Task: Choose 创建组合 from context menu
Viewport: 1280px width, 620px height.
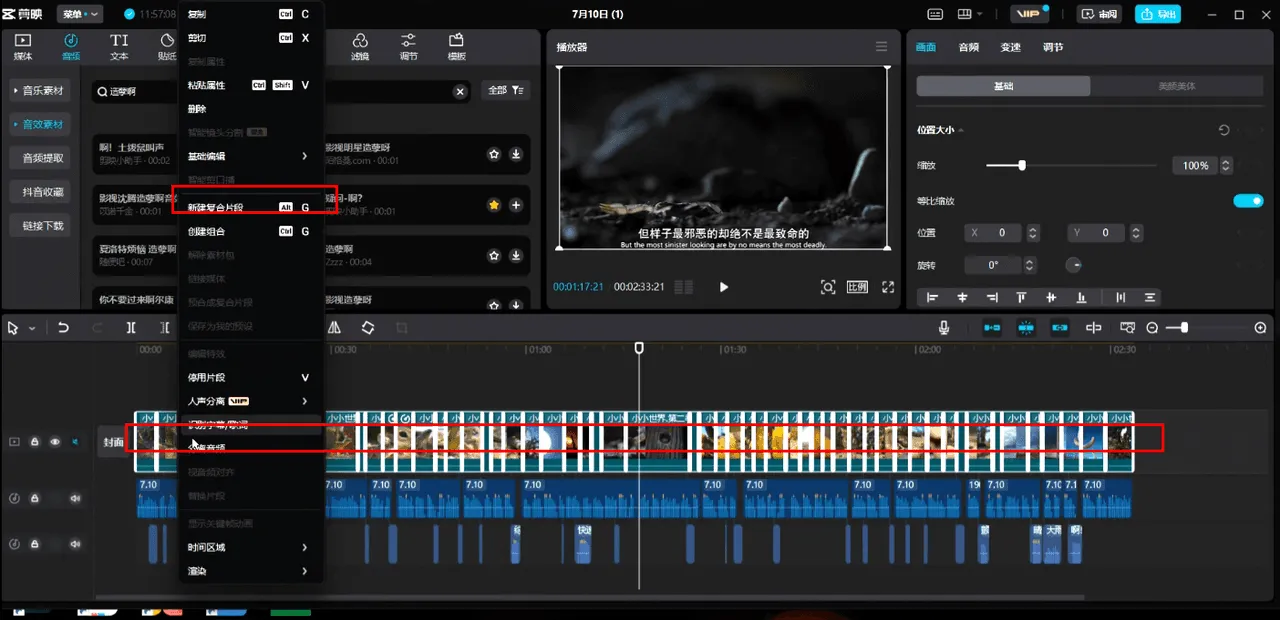Action: (248, 231)
